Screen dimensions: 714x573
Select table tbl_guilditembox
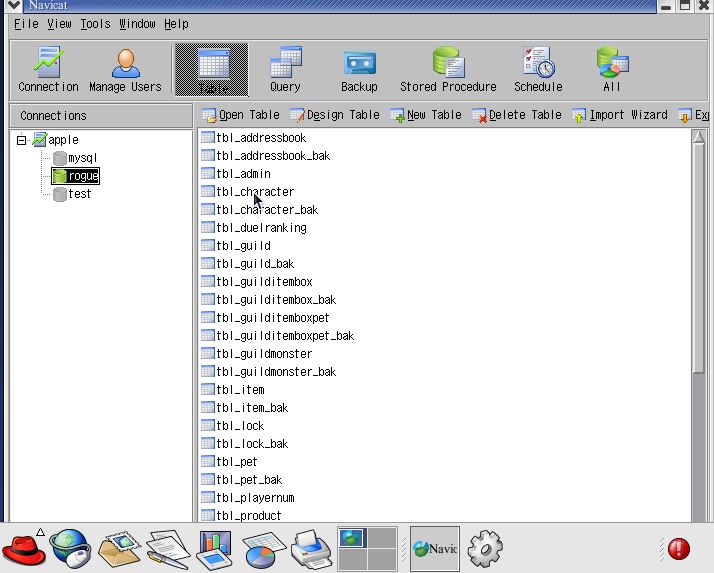tap(257, 281)
